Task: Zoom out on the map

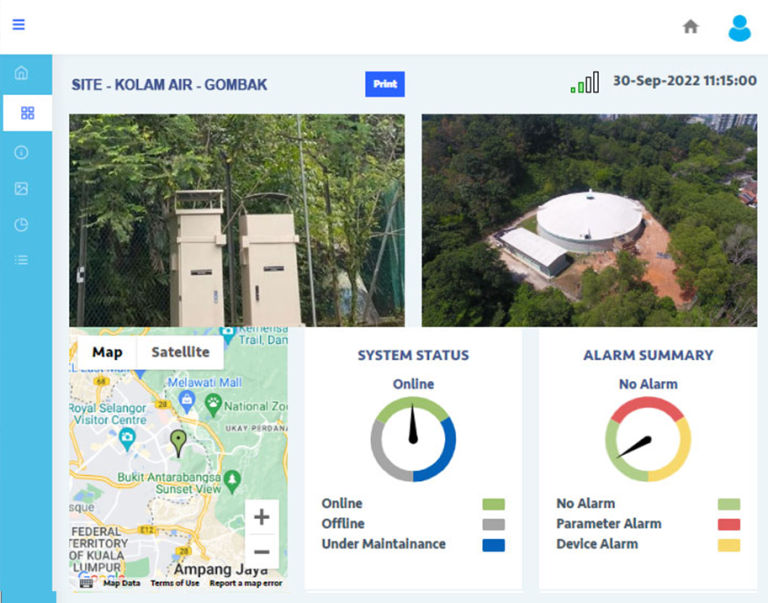Action: click(x=261, y=551)
